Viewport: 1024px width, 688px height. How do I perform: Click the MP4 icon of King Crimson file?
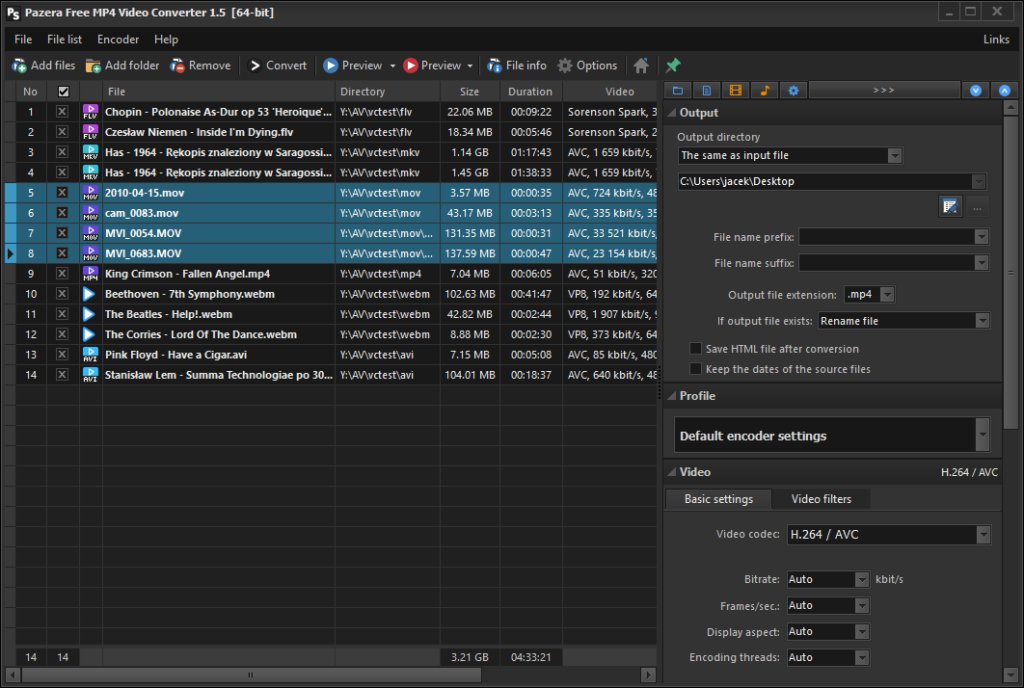(90, 274)
